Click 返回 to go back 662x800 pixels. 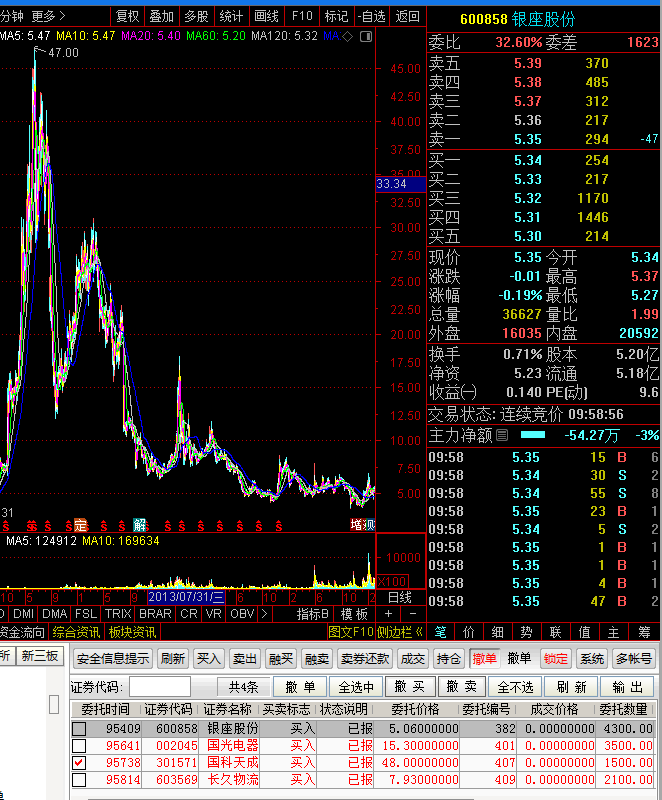[x=407, y=17]
